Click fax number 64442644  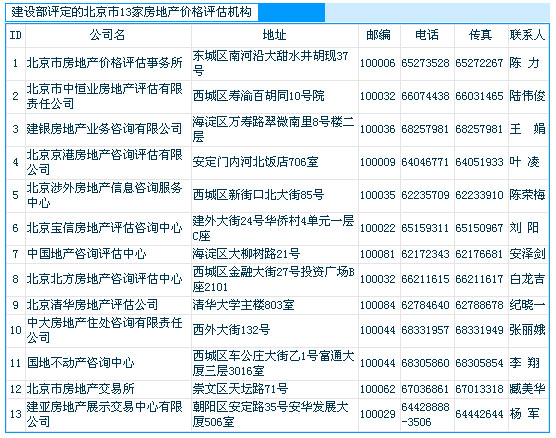(479, 414)
